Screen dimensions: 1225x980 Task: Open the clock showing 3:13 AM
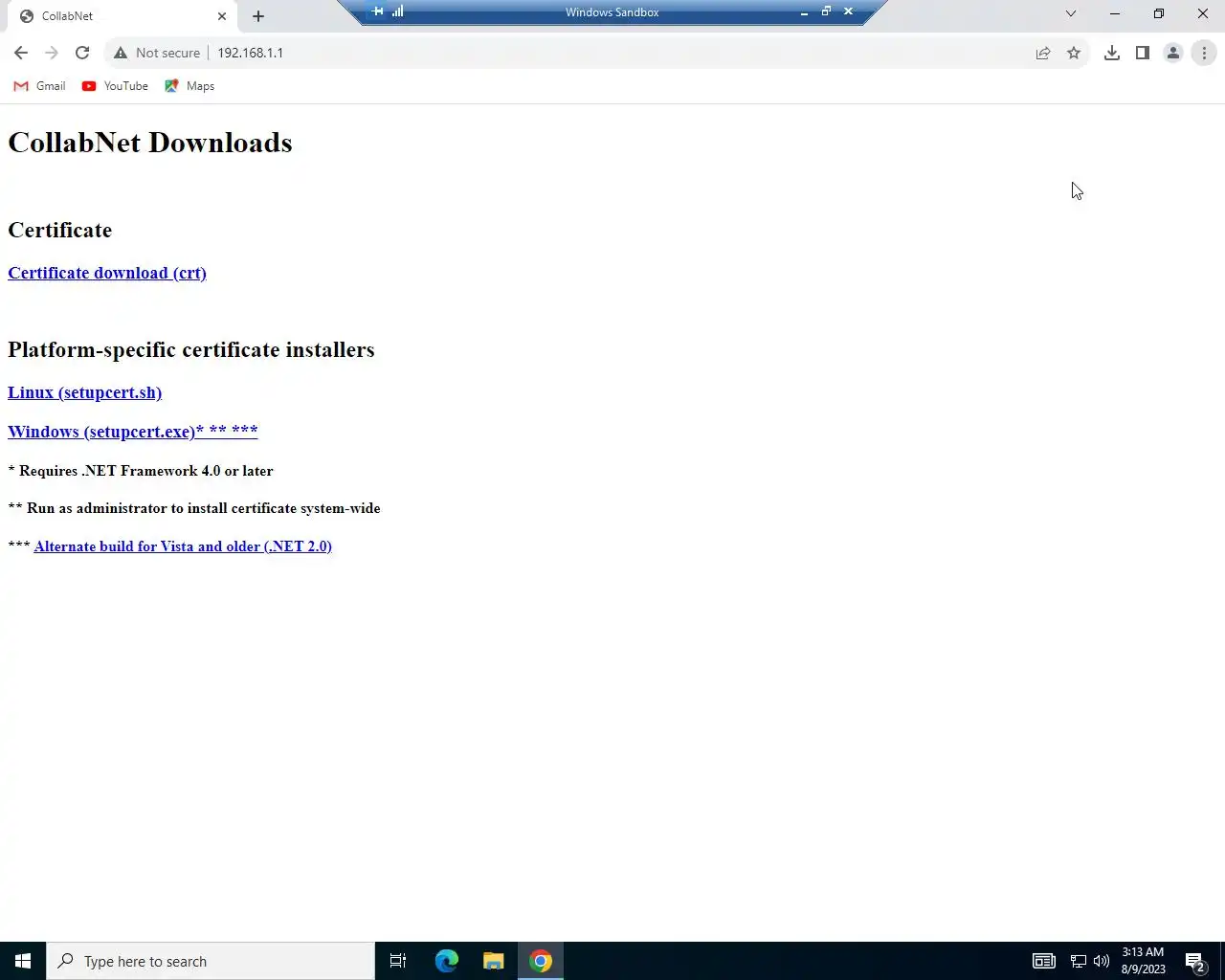coord(1143,961)
